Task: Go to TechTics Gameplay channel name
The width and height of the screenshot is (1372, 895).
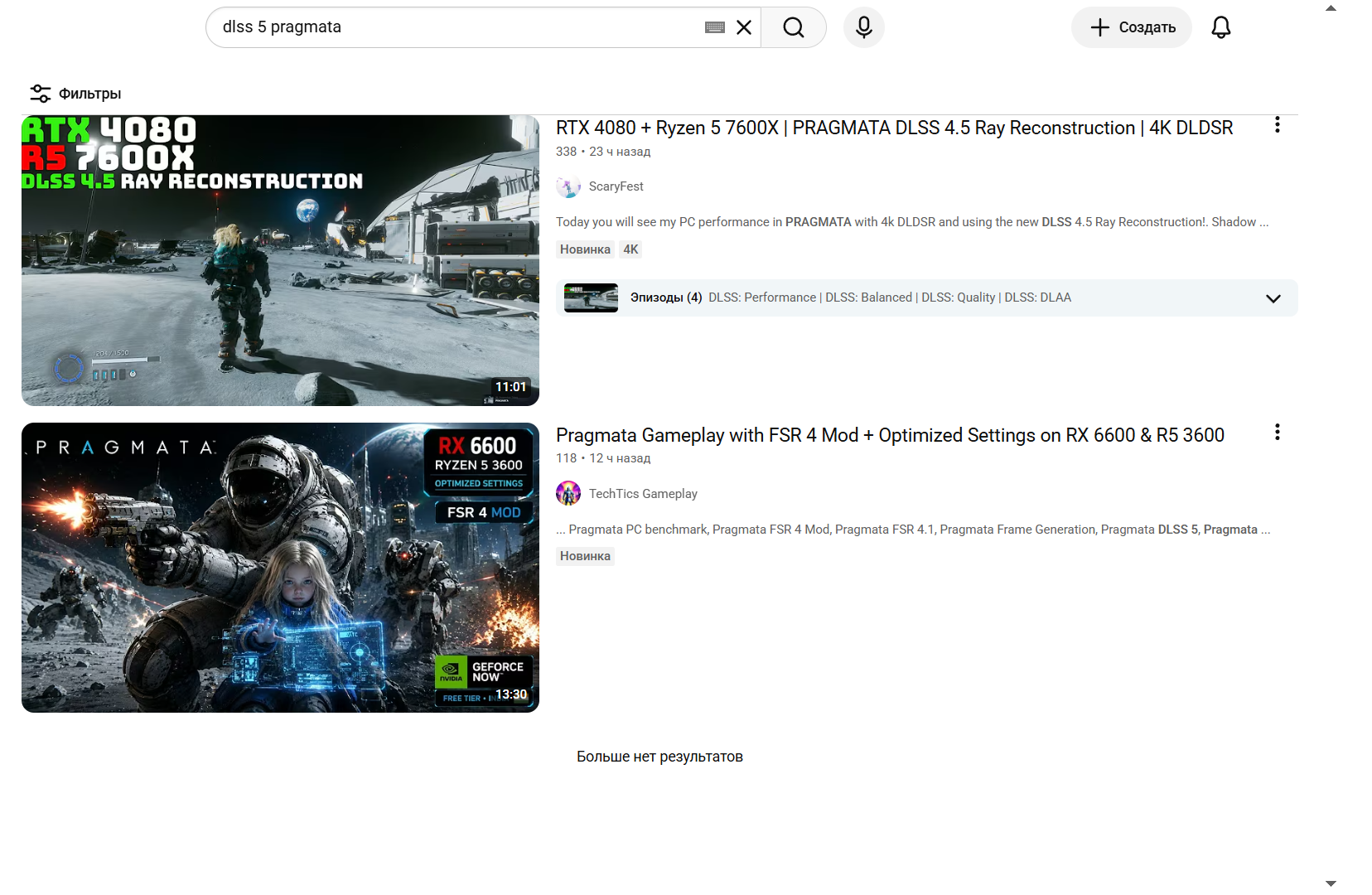Action: point(643,494)
